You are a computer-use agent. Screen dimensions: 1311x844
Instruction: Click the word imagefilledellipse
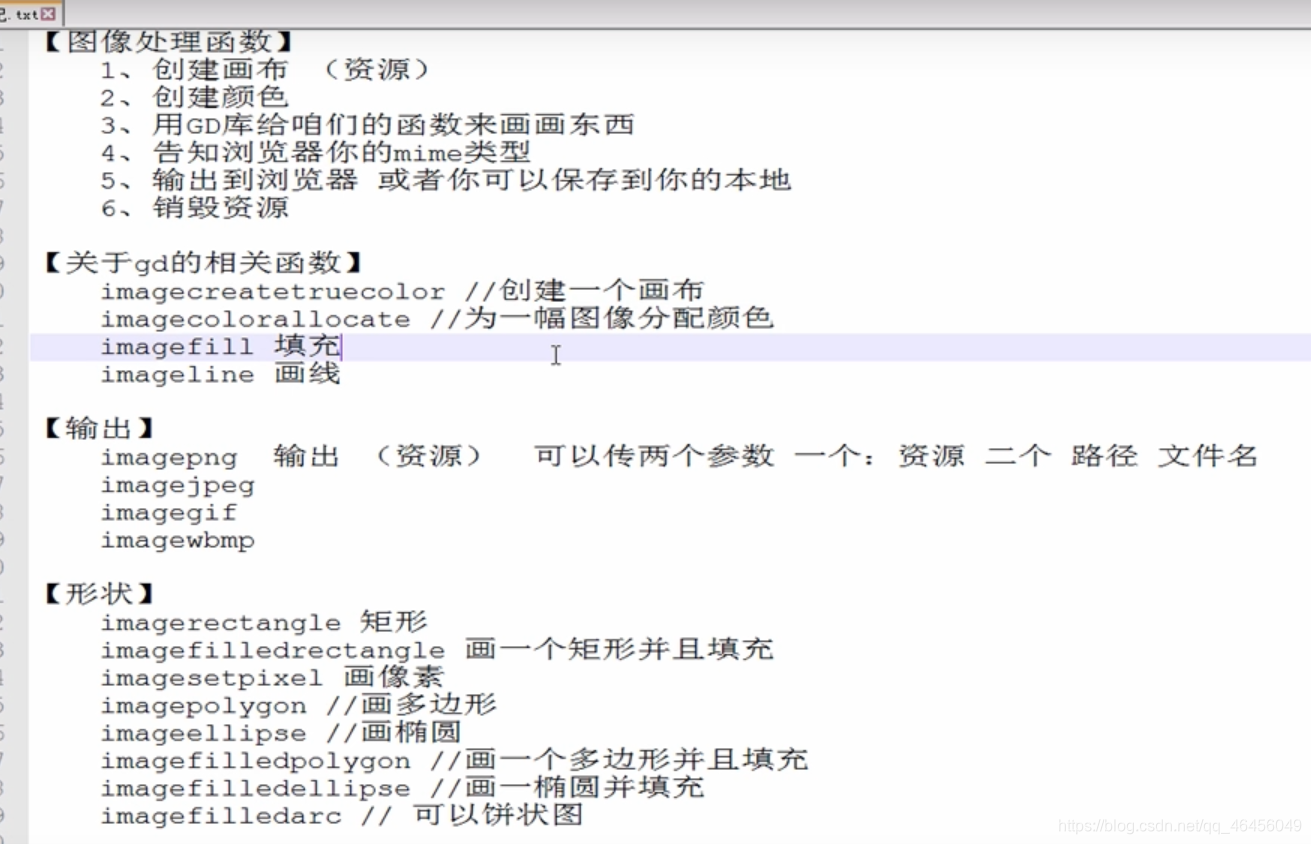(255, 789)
